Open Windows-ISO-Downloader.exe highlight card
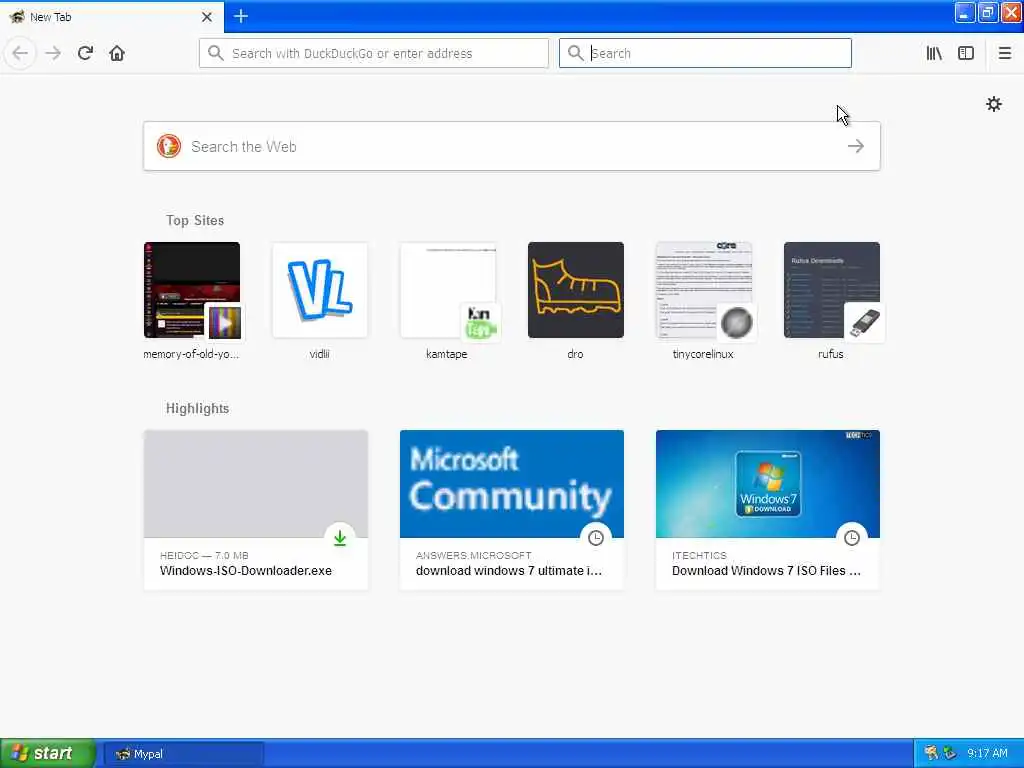 [256, 510]
